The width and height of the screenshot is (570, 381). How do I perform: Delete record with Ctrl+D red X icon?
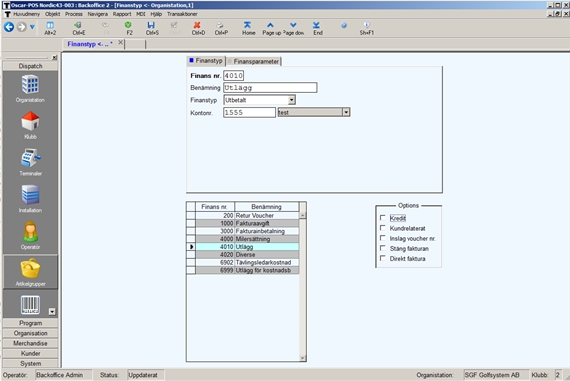tap(197, 25)
